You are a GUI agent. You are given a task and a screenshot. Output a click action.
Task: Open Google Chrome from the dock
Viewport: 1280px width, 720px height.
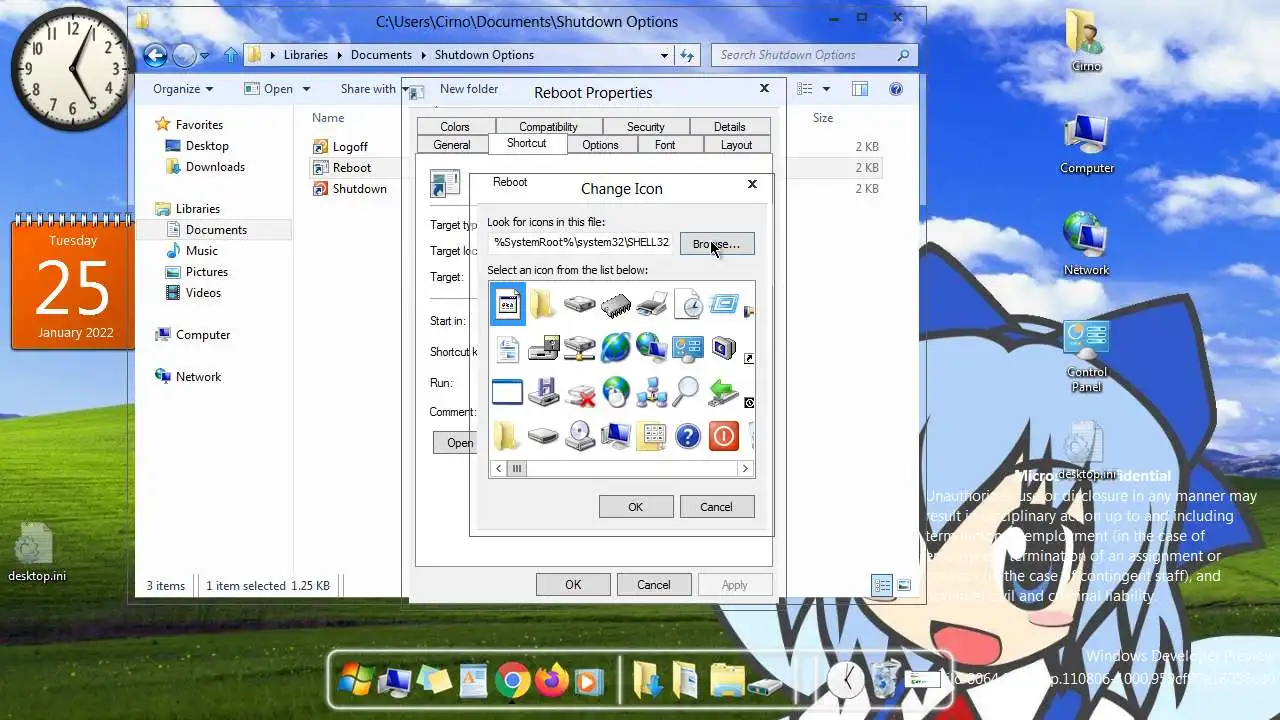coord(512,681)
